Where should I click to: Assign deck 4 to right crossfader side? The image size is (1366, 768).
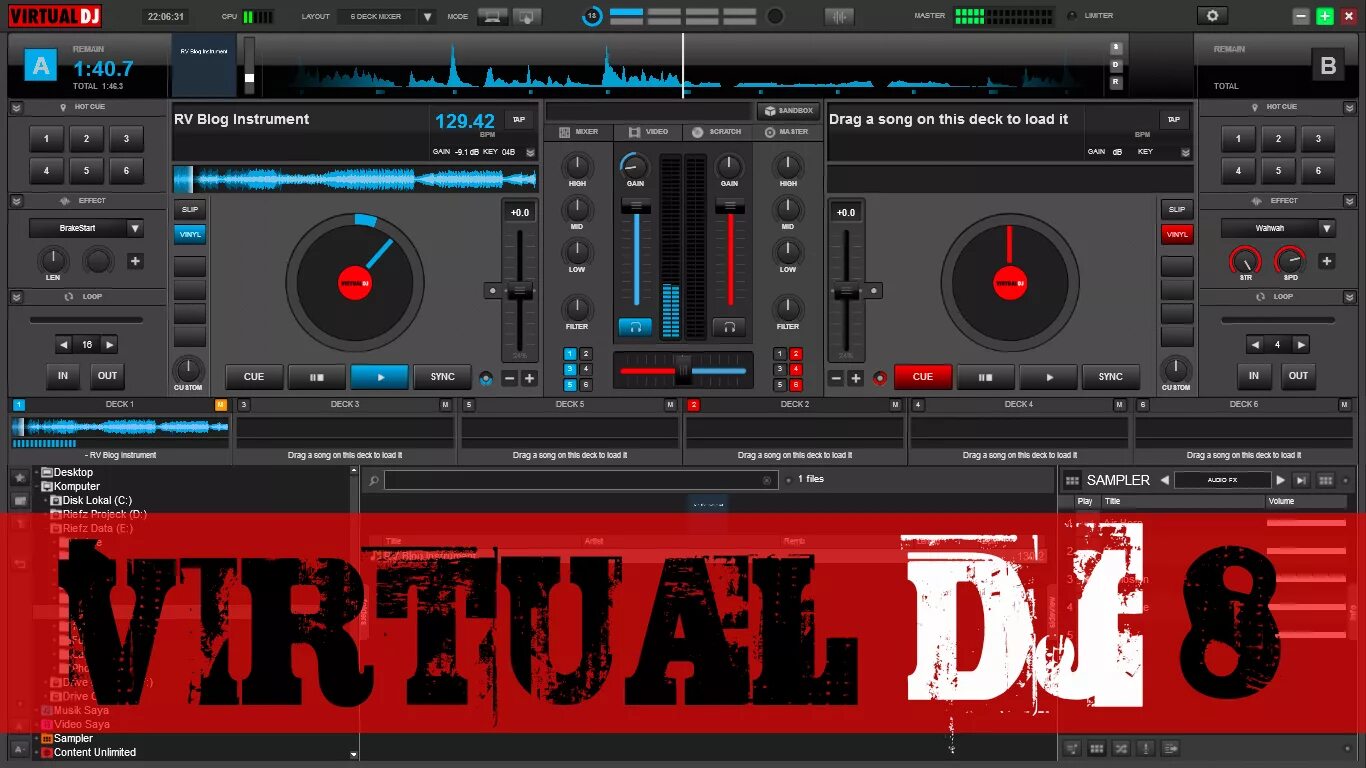[x=796, y=369]
